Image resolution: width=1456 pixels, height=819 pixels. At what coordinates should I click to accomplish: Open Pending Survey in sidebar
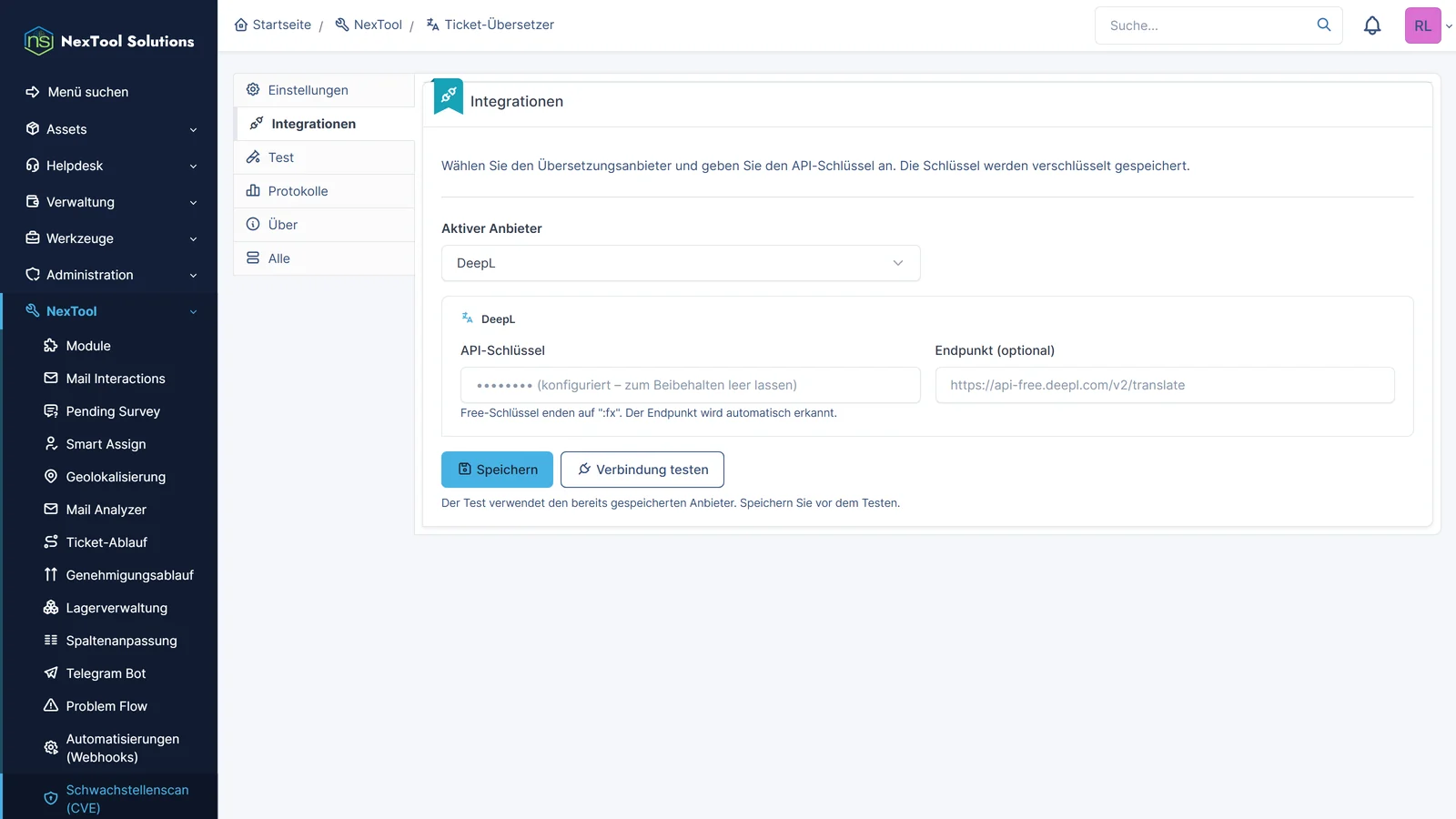(111, 411)
